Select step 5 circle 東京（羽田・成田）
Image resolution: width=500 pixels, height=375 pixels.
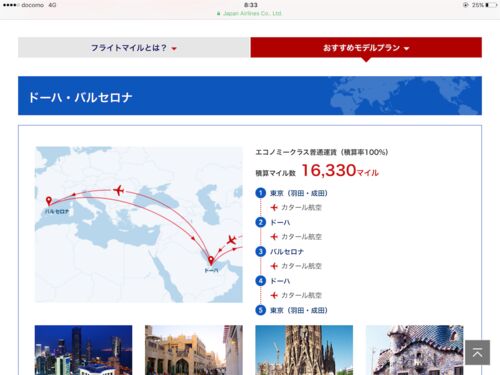click(261, 310)
